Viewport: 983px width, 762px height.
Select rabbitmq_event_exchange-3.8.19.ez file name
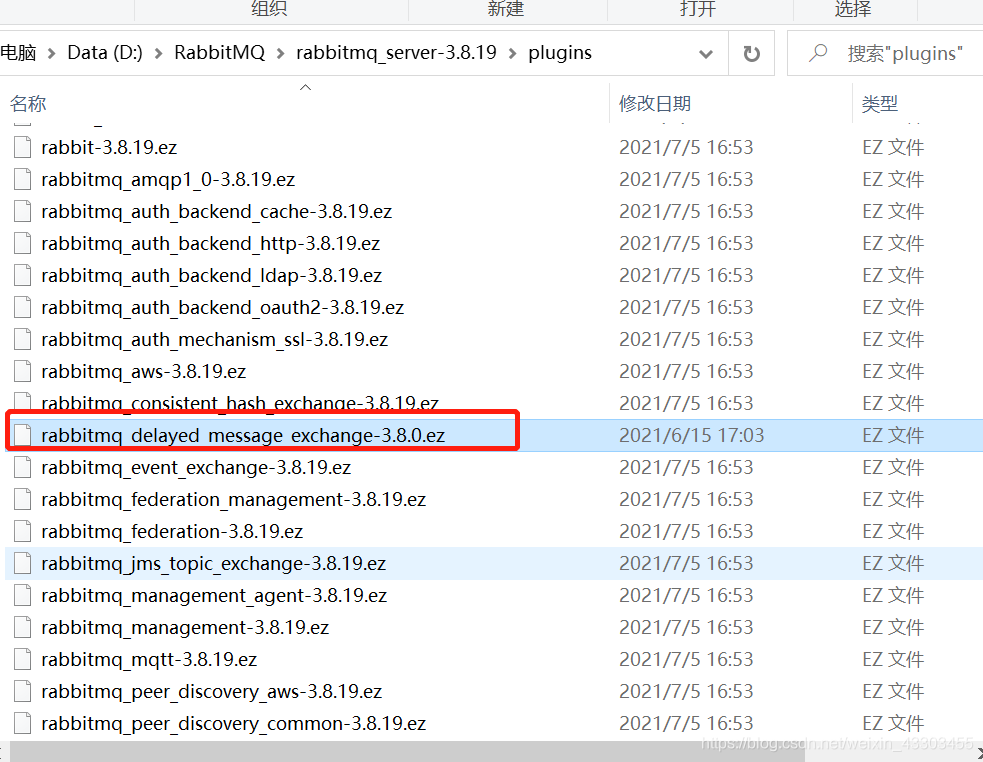tap(196, 467)
